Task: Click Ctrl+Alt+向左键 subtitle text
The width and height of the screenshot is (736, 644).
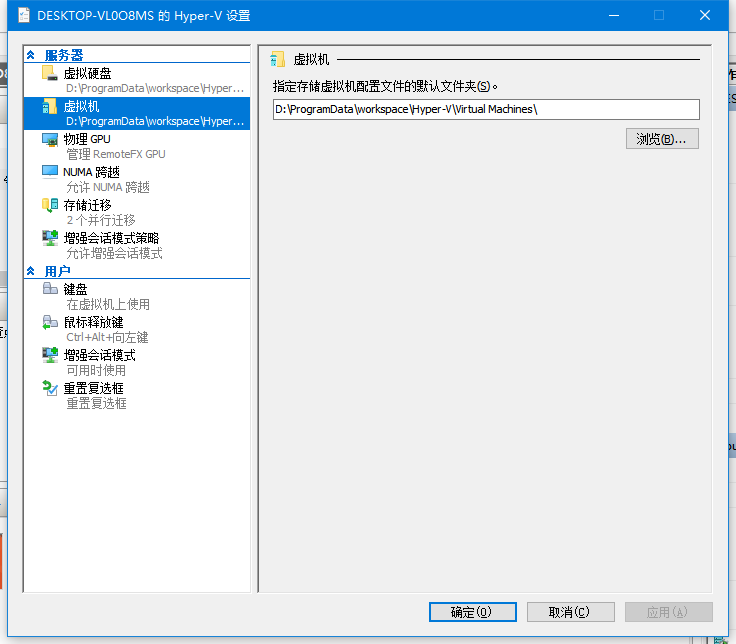Action: click(x=107, y=337)
